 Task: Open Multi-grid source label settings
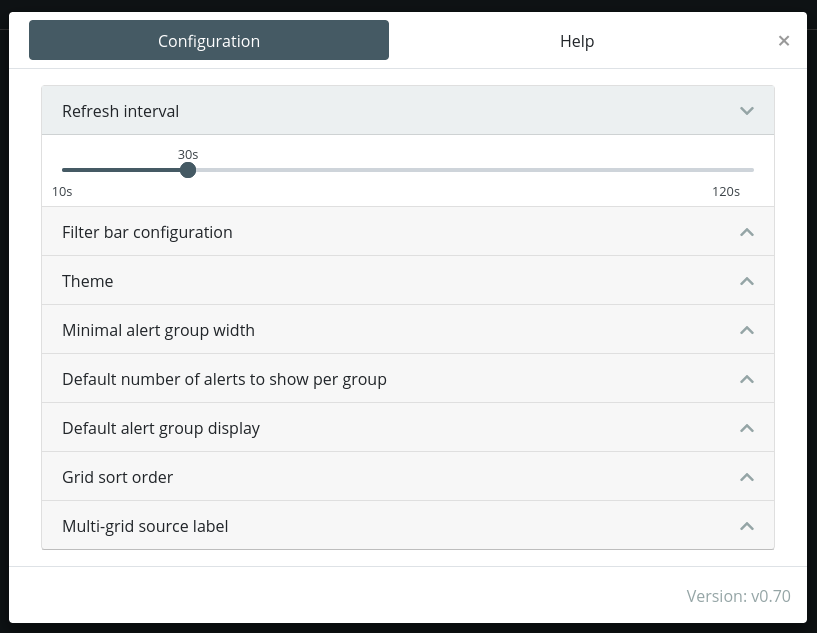tap(408, 525)
